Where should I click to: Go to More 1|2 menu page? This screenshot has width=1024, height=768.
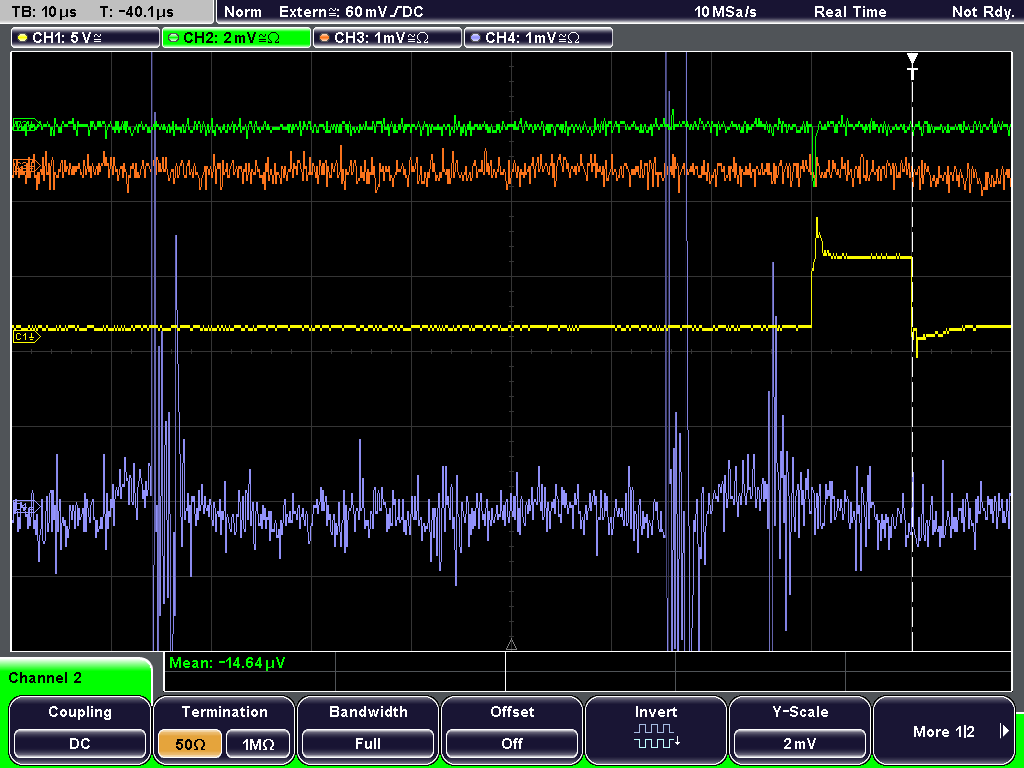click(944, 729)
